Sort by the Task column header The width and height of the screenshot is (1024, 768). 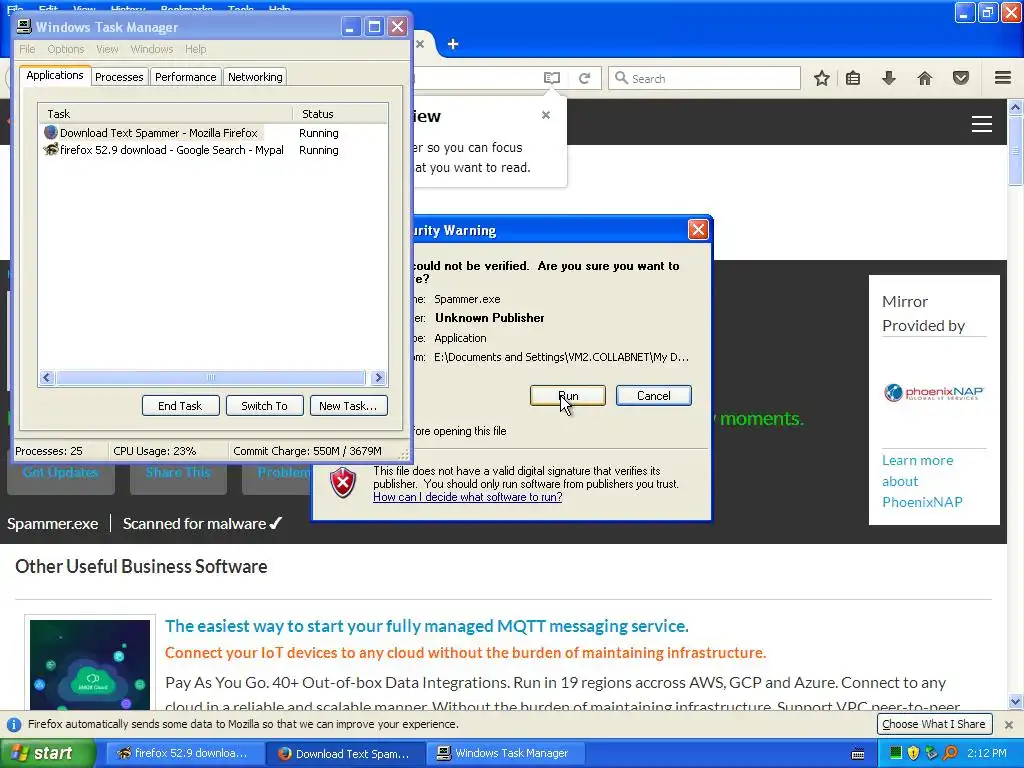pyautogui.click(x=165, y=114)
